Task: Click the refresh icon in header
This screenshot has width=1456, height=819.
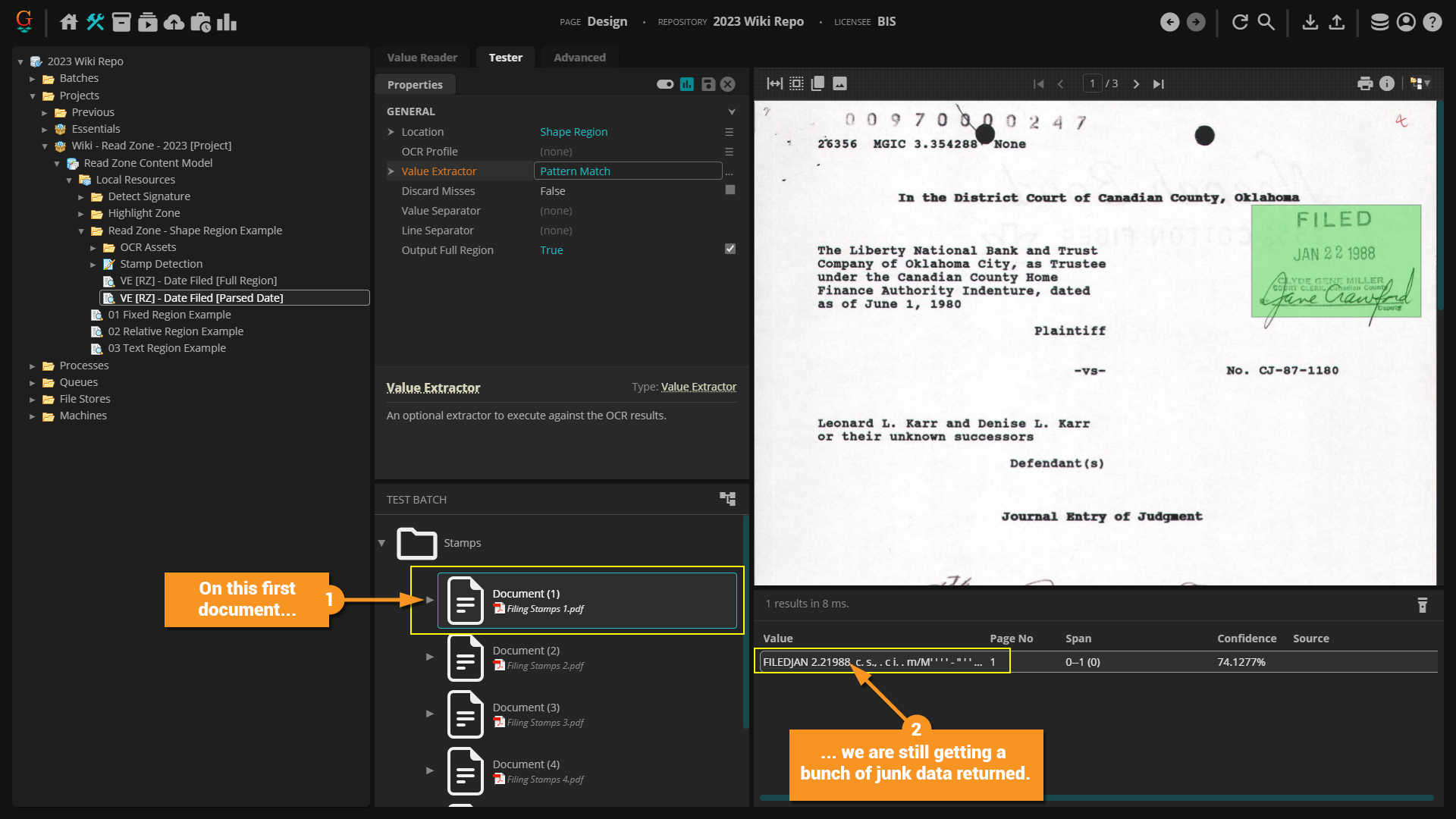Action: point(1240,22)
